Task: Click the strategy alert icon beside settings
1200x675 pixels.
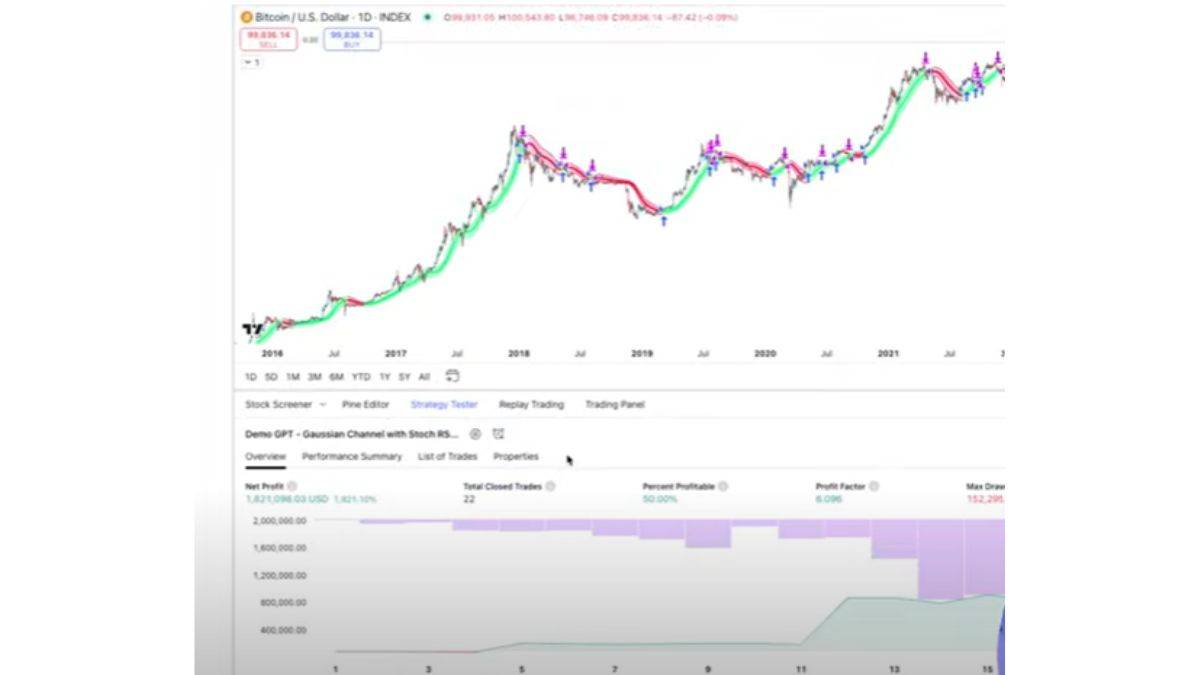Action: point(498,434)
